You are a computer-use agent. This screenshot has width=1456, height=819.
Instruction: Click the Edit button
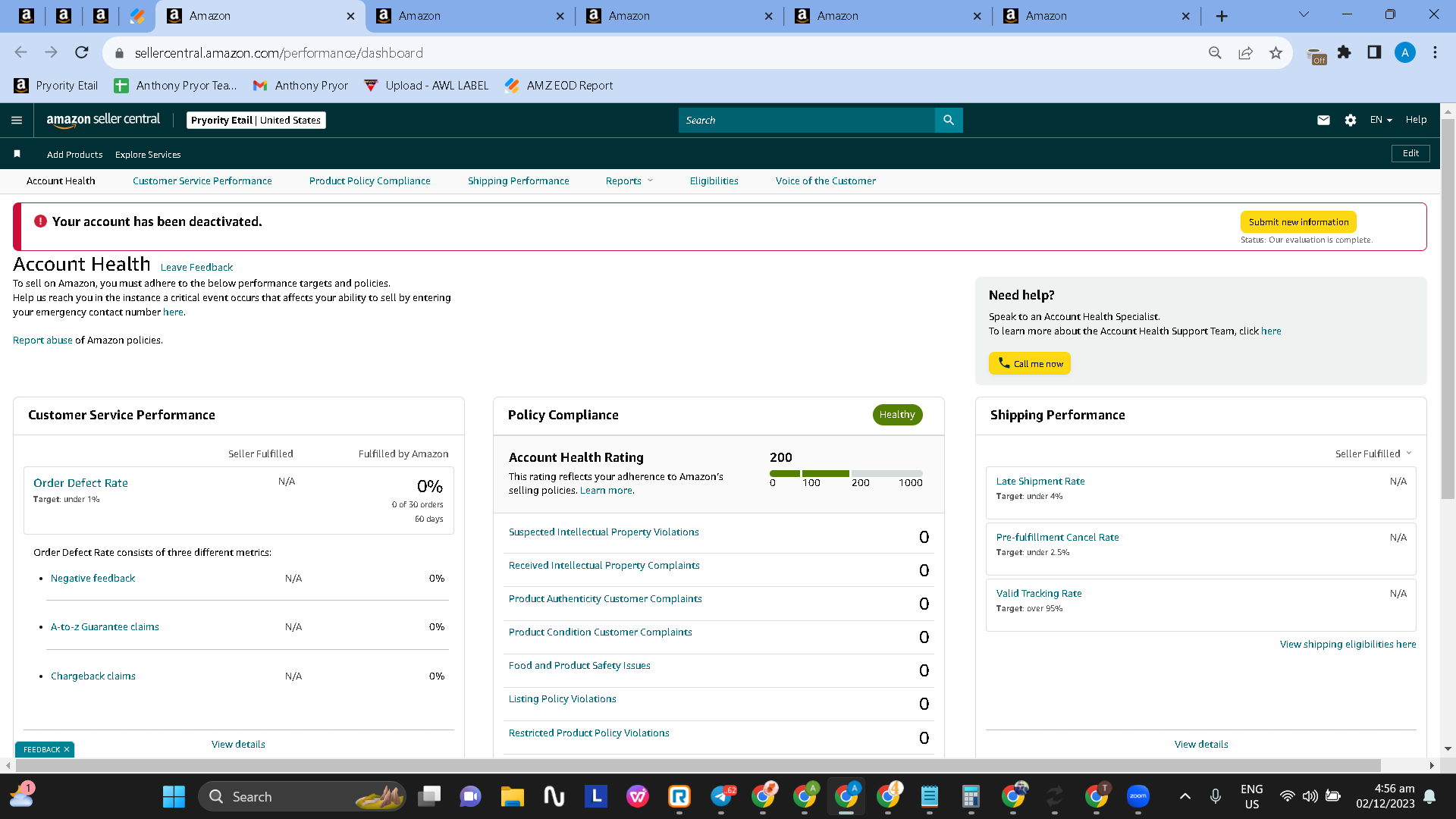click(1410, 153)
